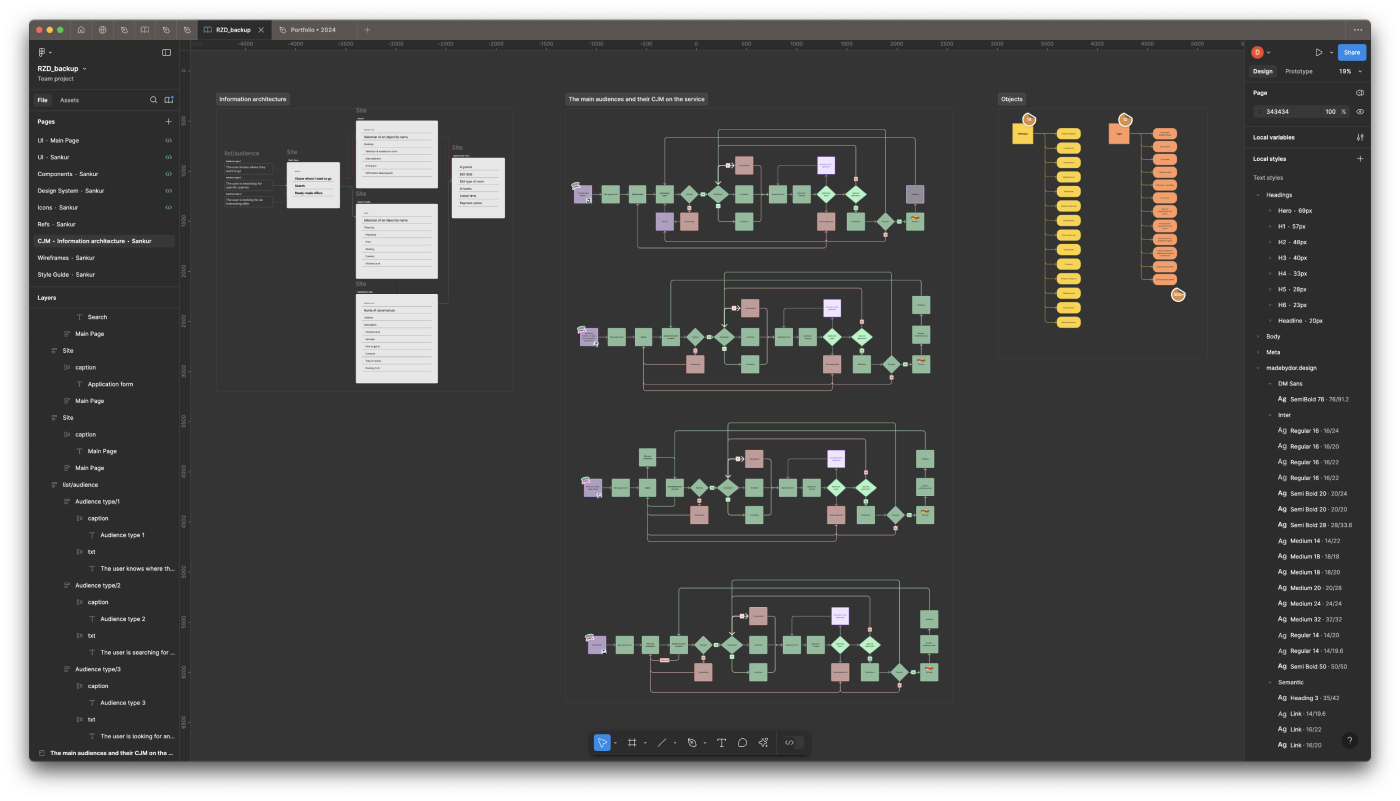
Task: Open search in the Pages panel
Action: pyautogui.click(x=153, y=100)
